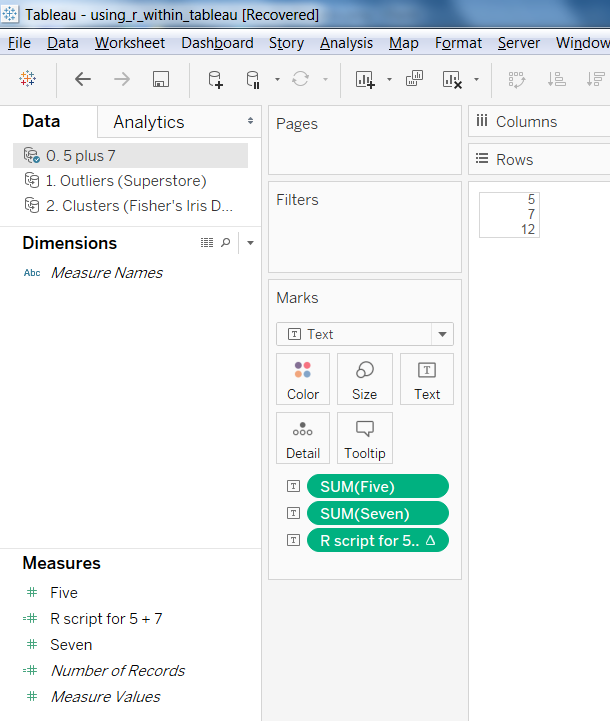
Task: Click the Size marks card button
Action: tap(365, 379)
